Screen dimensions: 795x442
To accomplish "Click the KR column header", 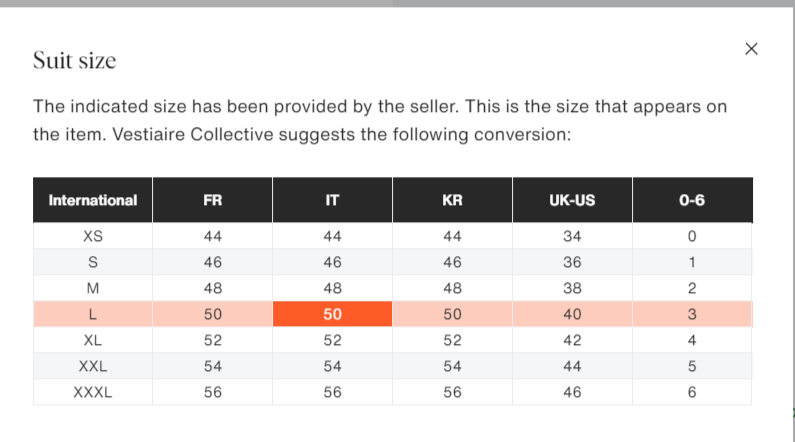I will click(x=452, y=200).
